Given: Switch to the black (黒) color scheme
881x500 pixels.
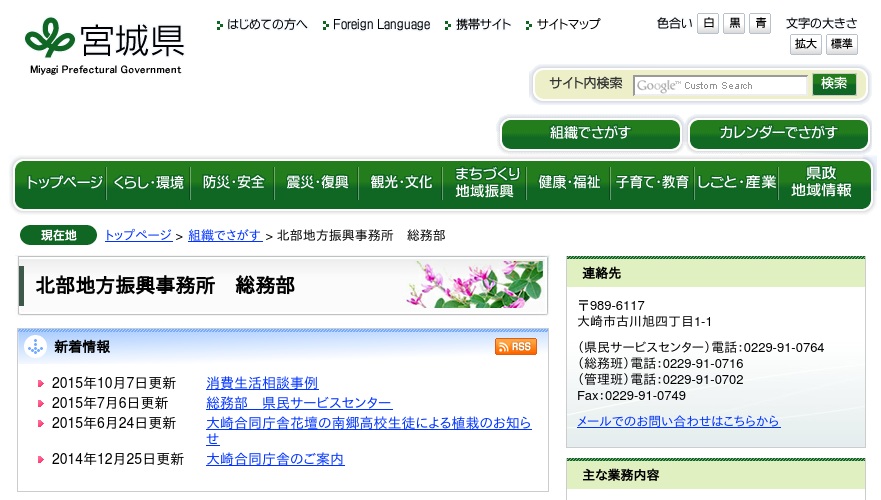Looking at the screenshot, I should tap(735, 24).
